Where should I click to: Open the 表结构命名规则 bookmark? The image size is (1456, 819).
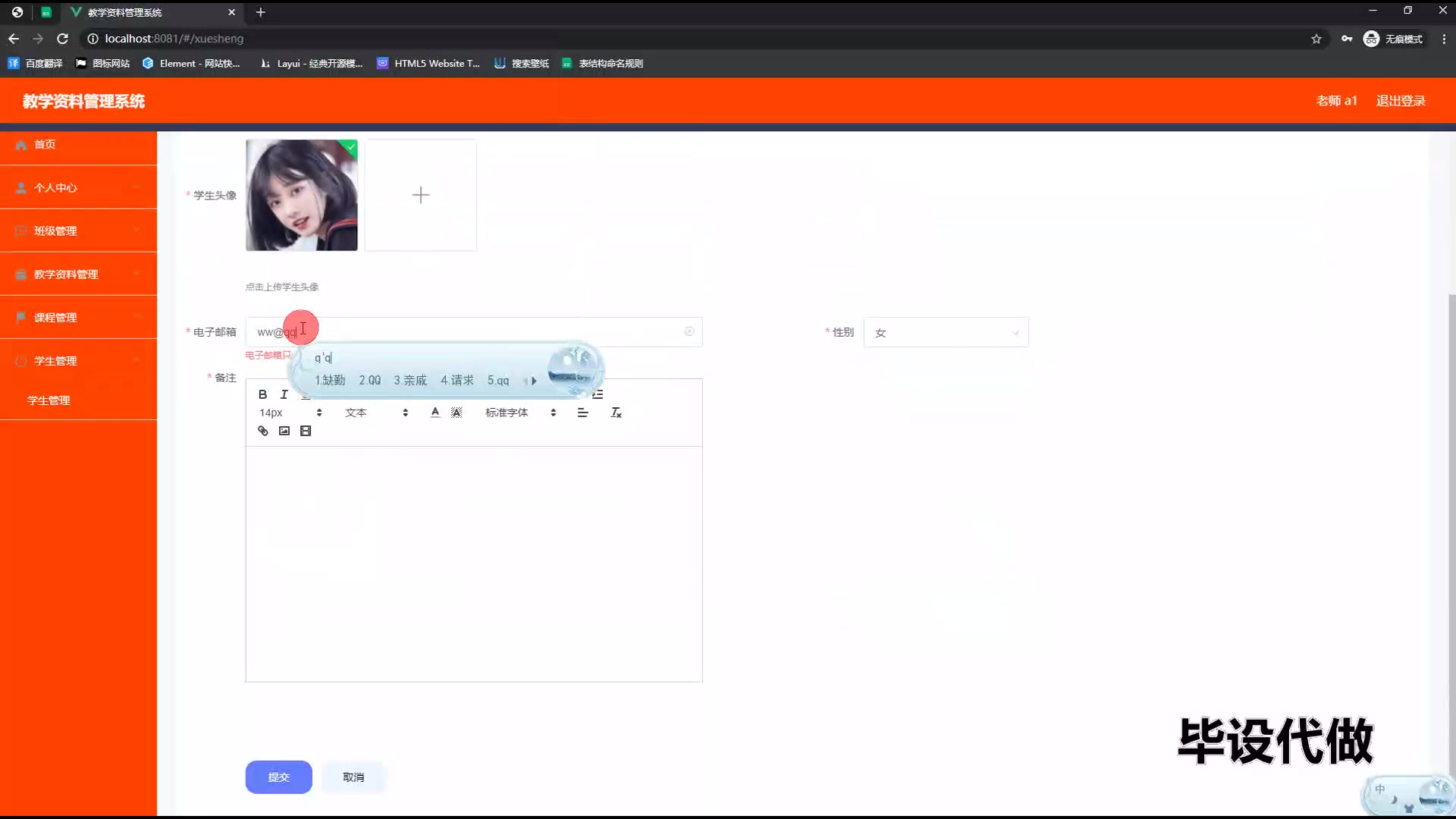[x=603, y=64]
